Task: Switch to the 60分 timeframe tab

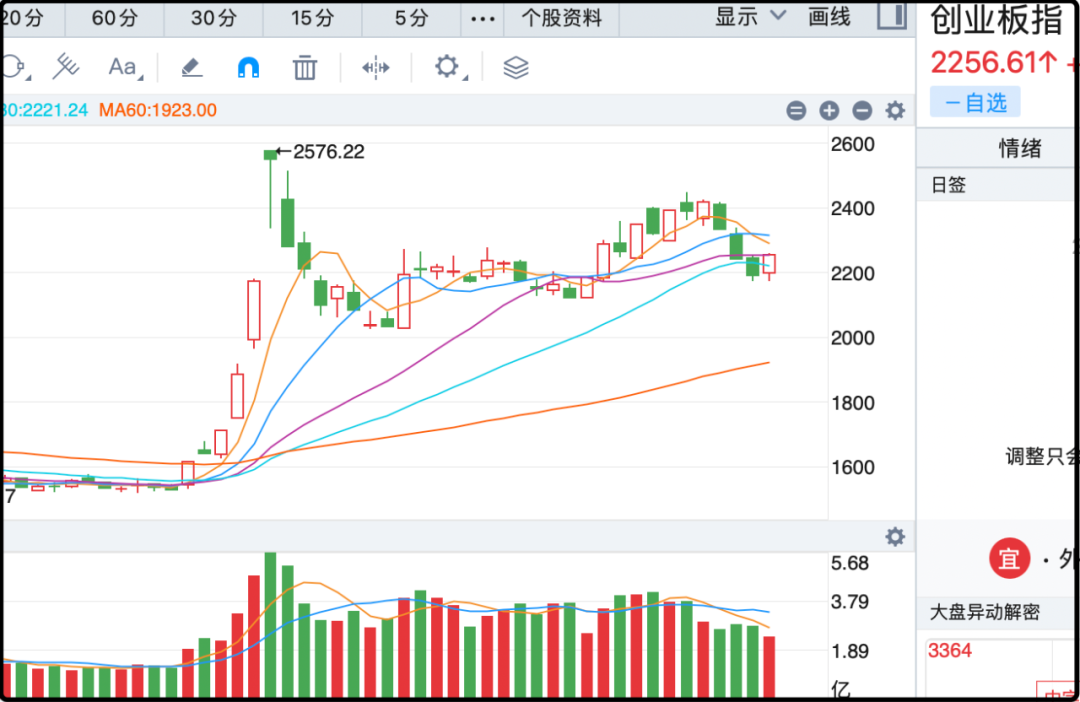Action: pos(115,18)
